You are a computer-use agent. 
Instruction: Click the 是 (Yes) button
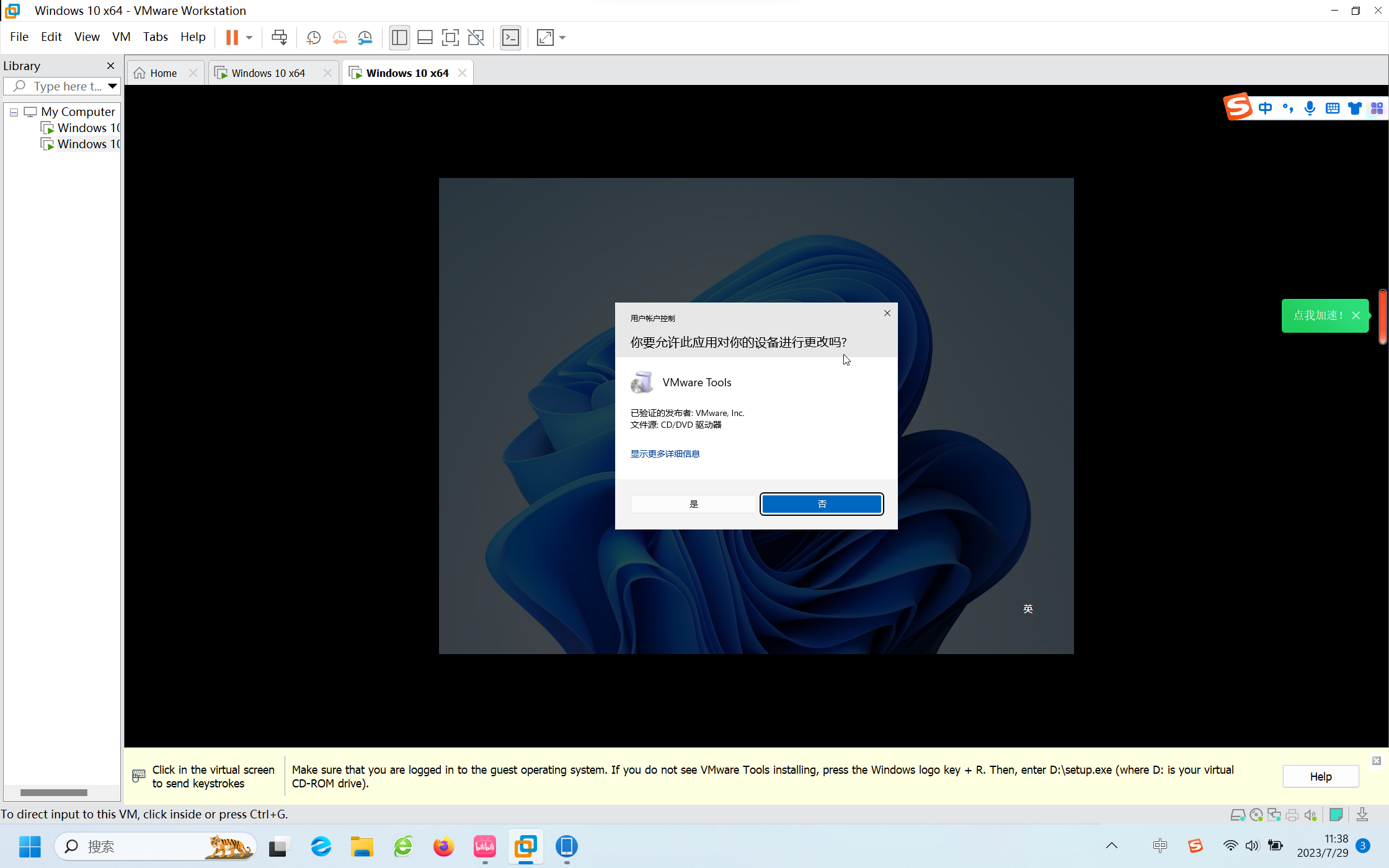tap(693, 504)
